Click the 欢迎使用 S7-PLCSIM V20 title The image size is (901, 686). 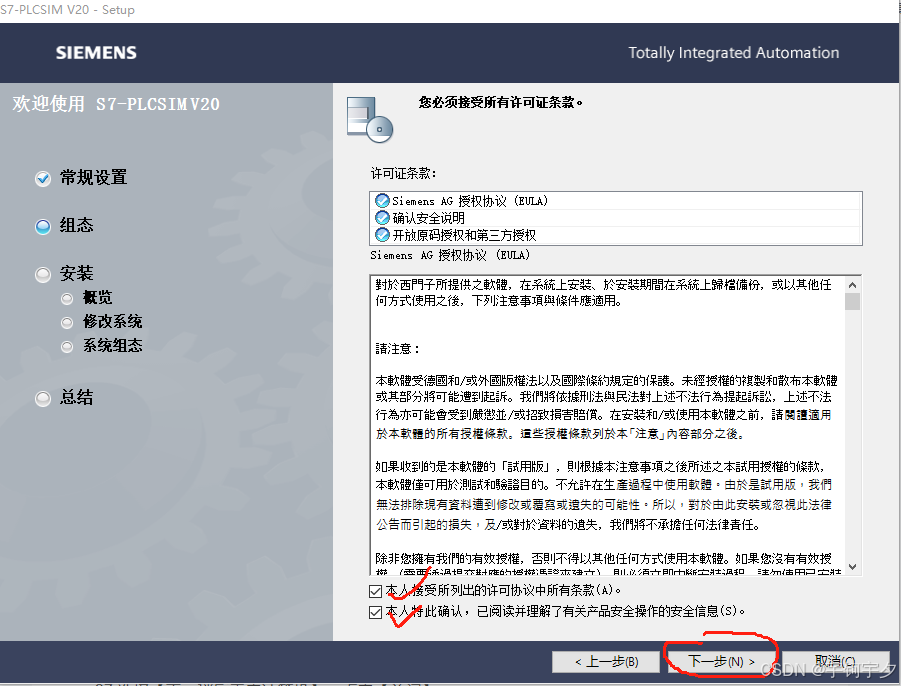point(116,104)
